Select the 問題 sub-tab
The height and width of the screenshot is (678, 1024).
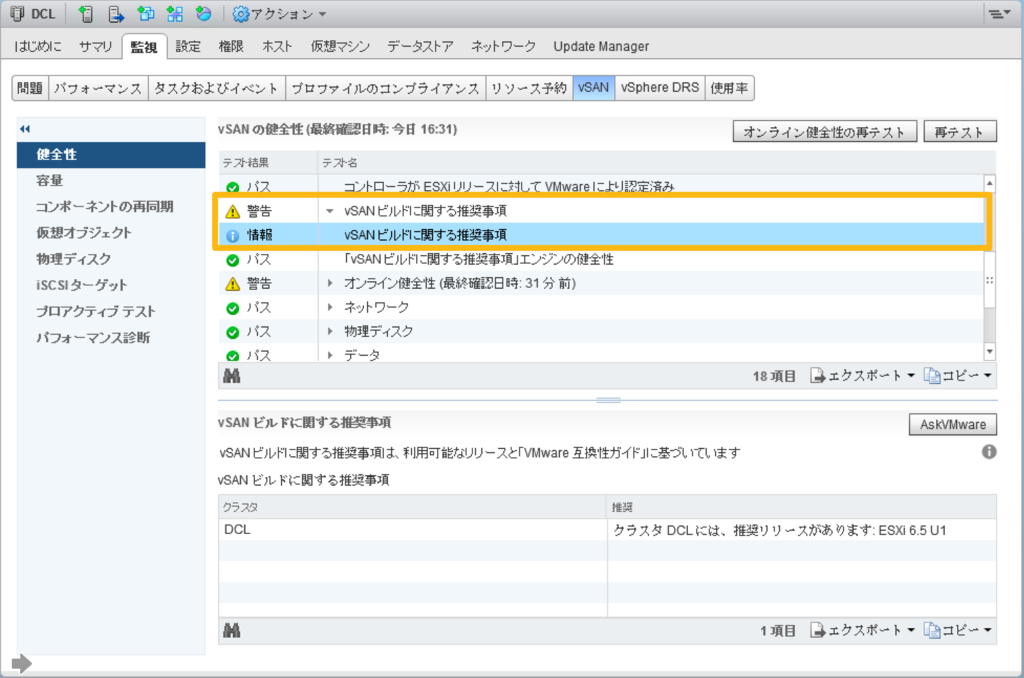click(30, 88)
